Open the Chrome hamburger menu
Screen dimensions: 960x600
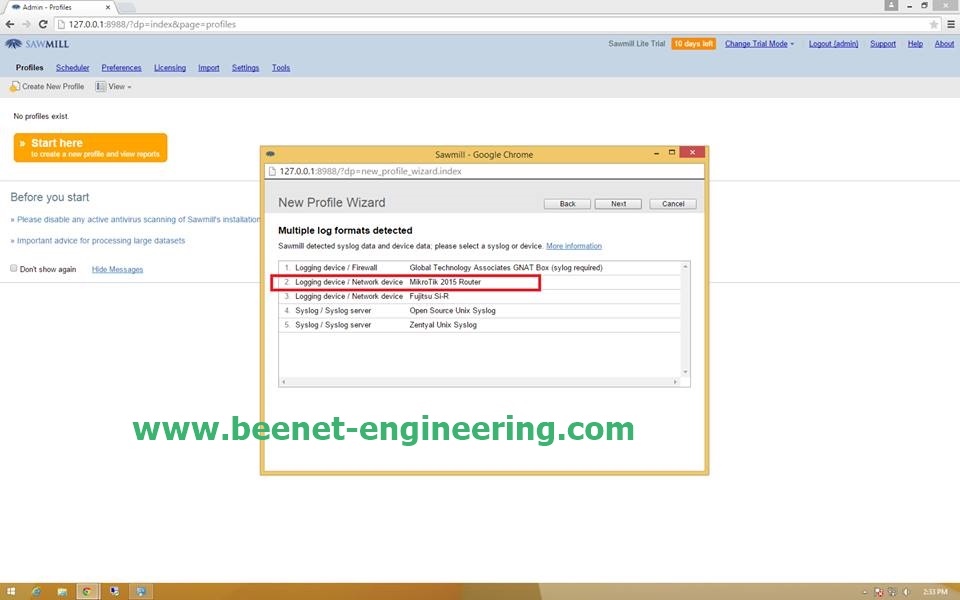(950, 24)
